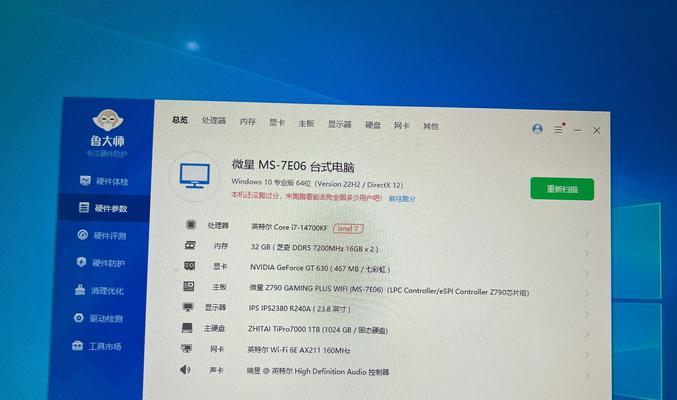Viewport: 677px width, 400px height.
Task: Expand the 内存 row chevron
Action: [x=587, y=253]
